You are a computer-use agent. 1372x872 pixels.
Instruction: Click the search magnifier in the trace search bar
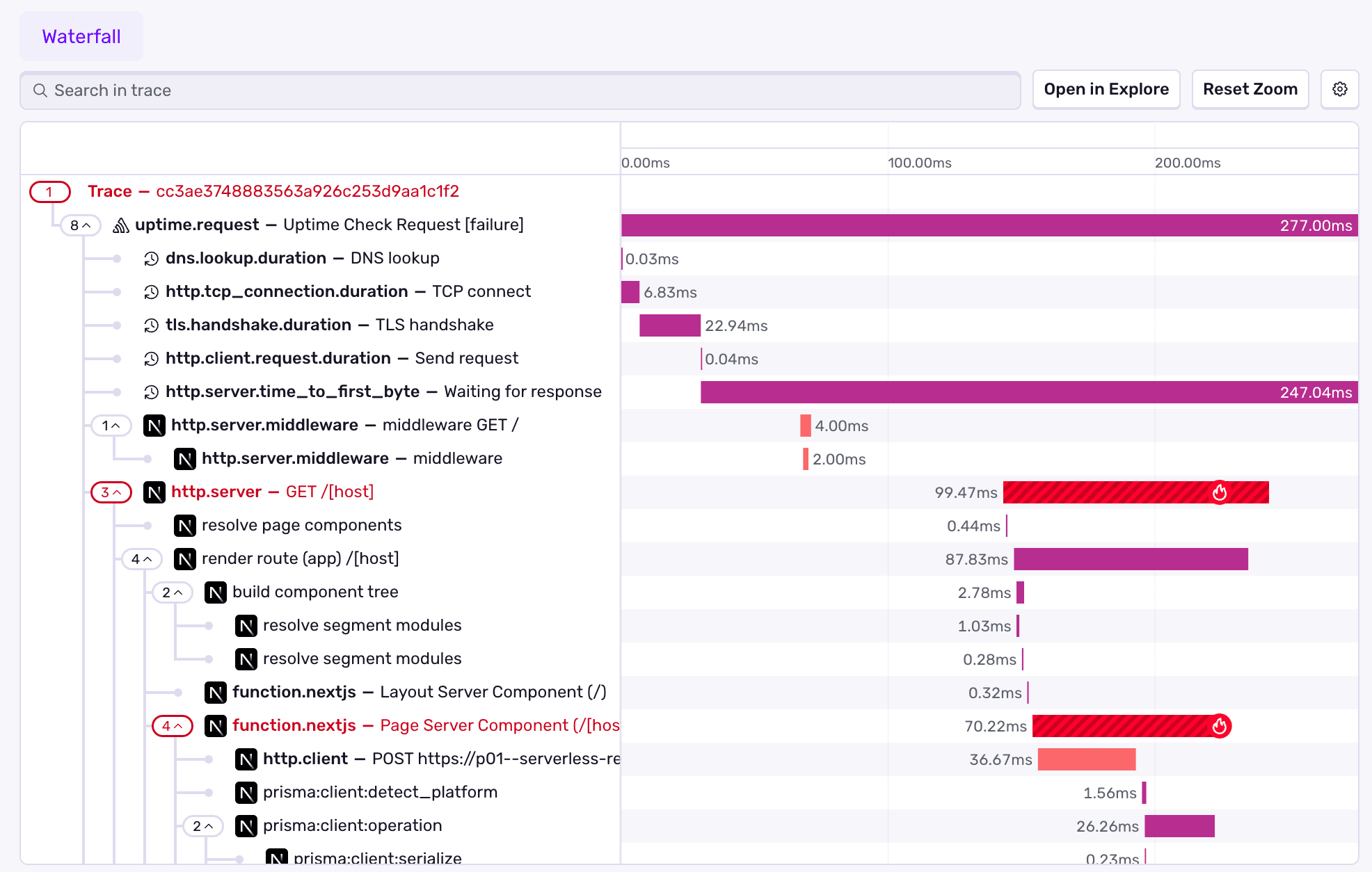tap(41, 90)
